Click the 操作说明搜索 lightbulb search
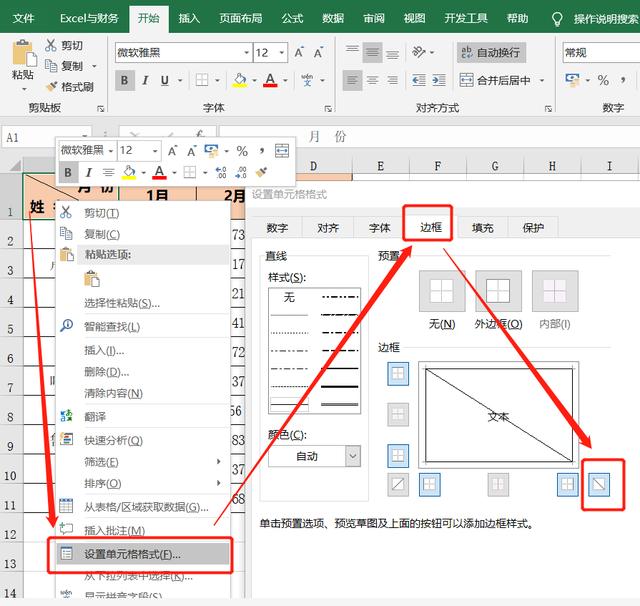 [557, 19]
